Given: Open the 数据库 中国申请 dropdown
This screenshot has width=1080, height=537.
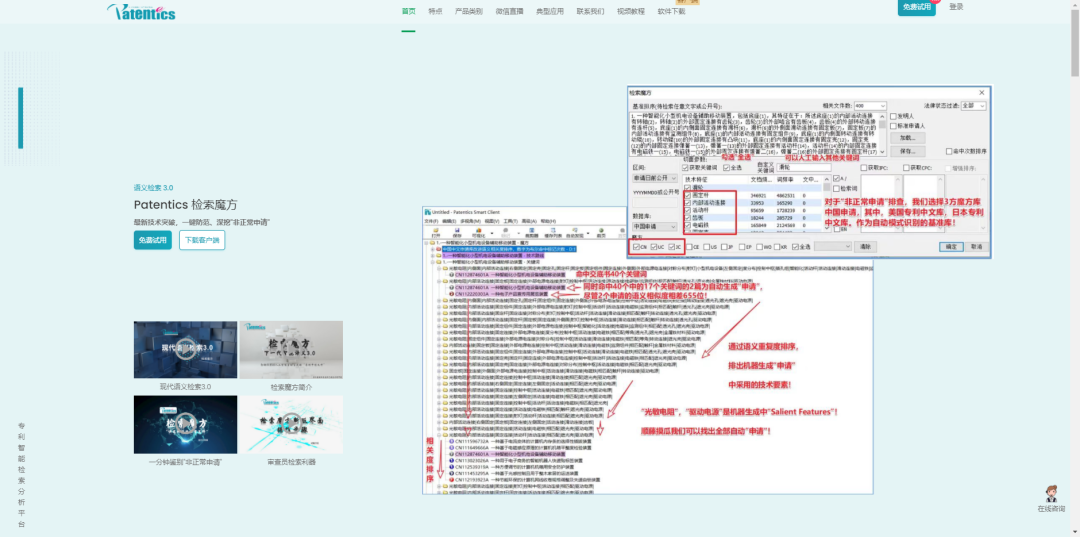Looking at the screenshot, I should pyautogui.click(x=655, y=227).
